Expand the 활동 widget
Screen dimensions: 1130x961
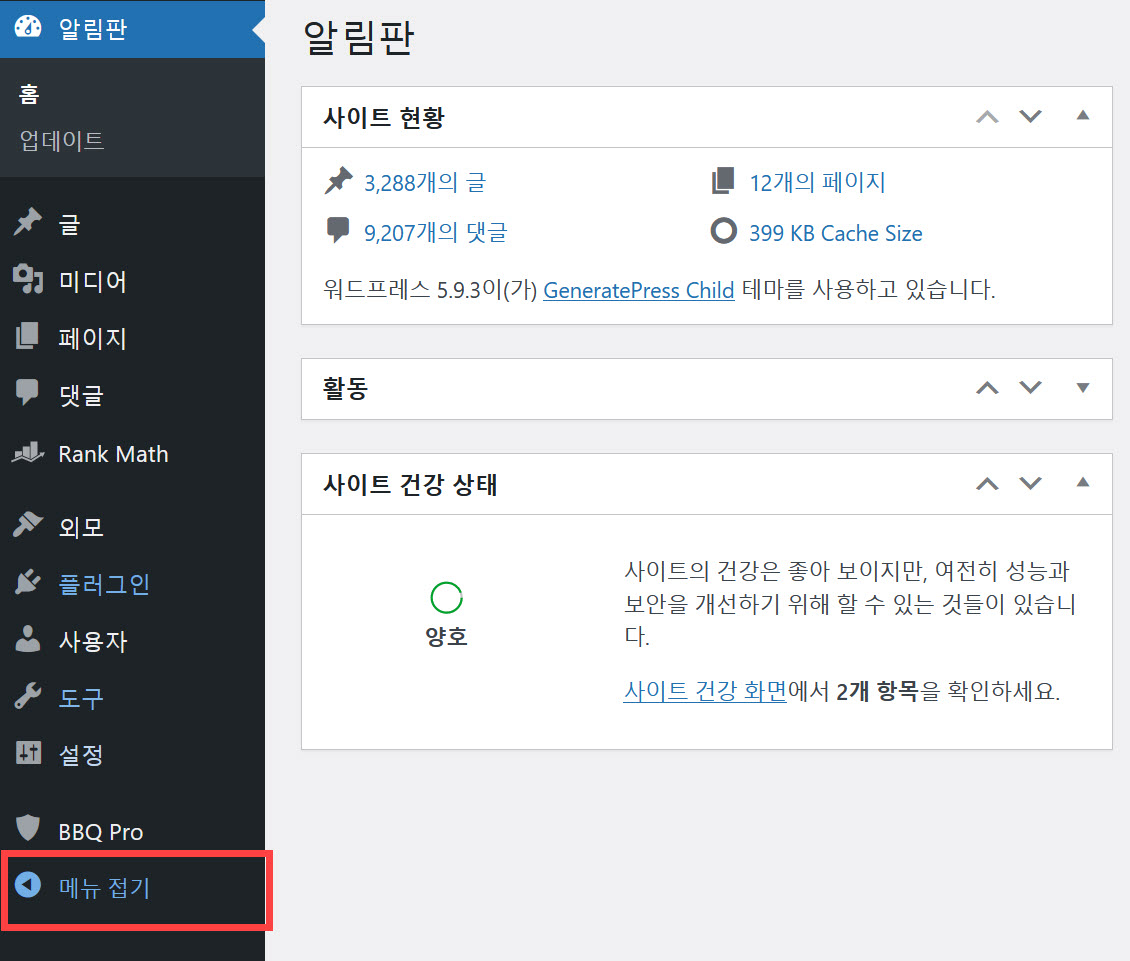(x=1083, y=389)
